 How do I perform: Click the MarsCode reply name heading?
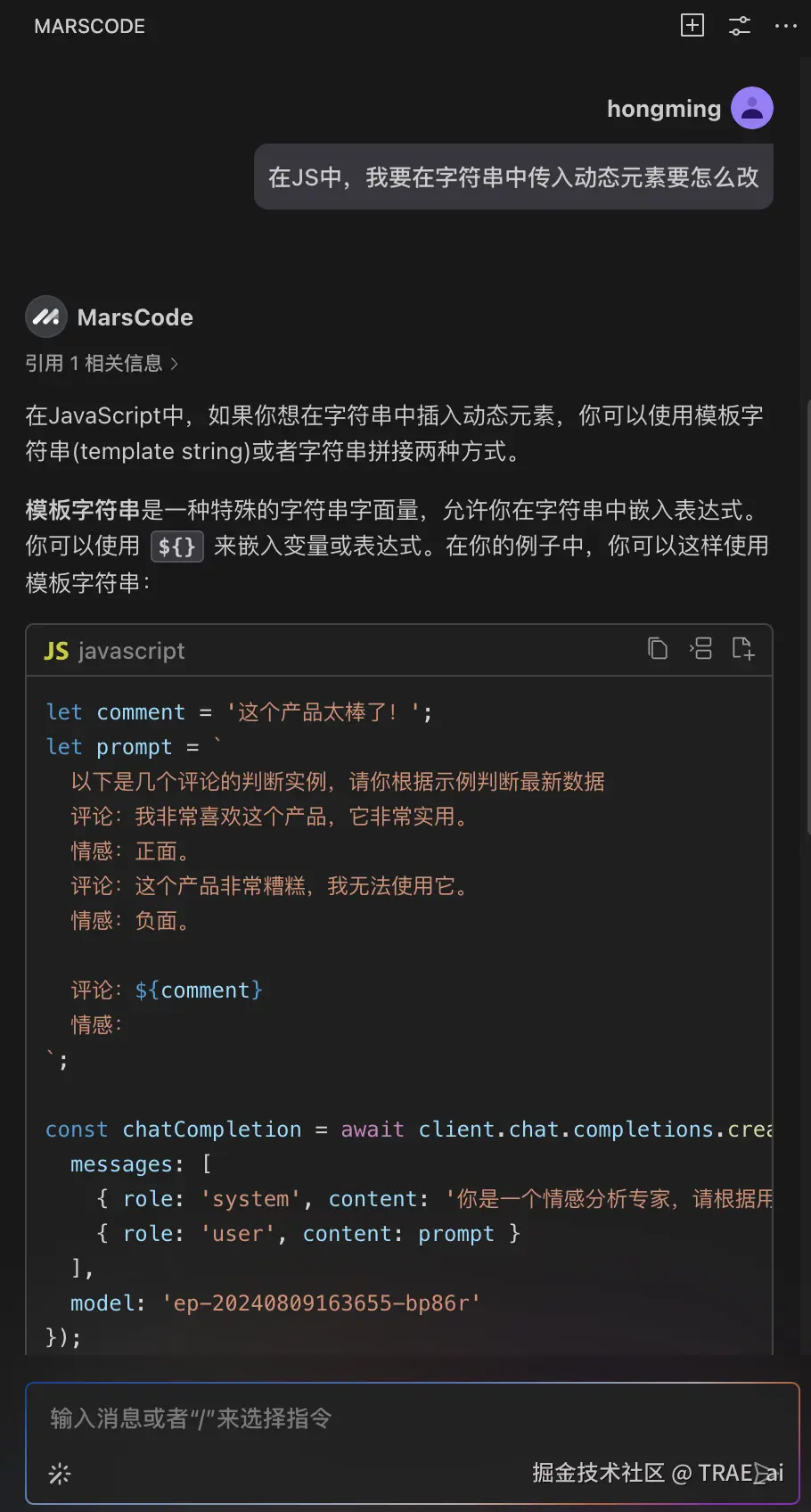click(x=135, y=316)
